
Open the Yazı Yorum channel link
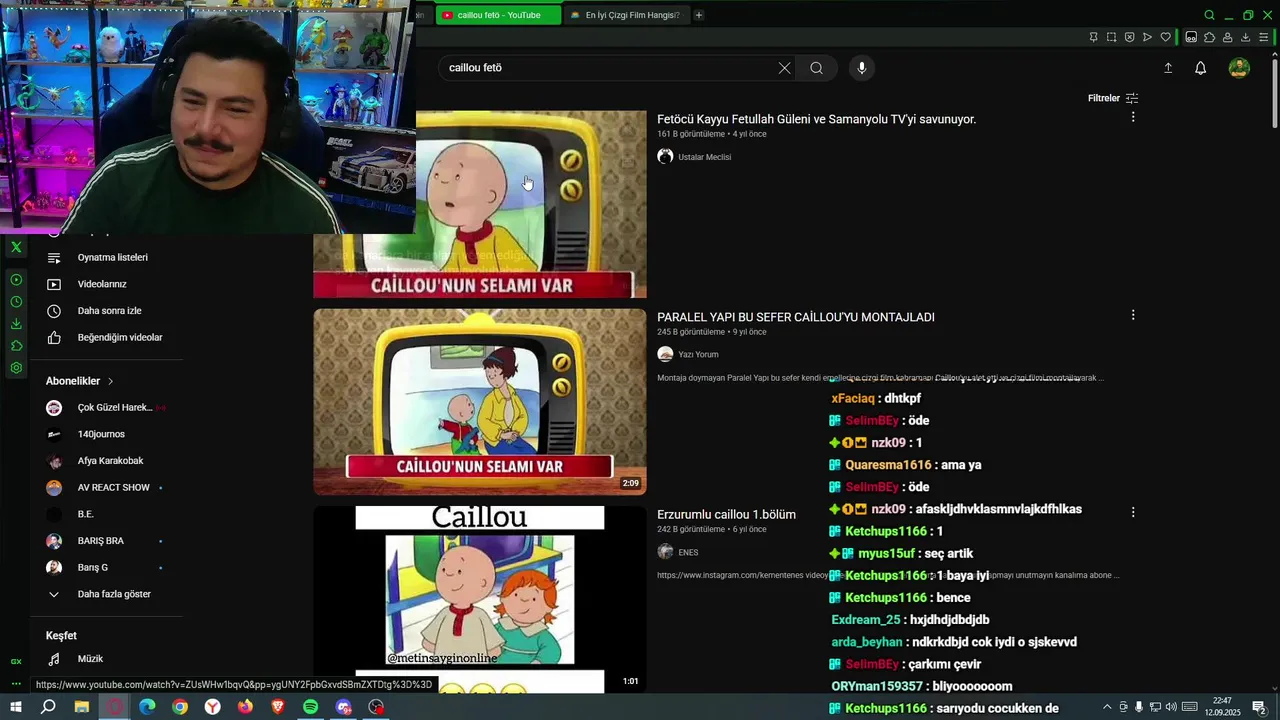(698, 354)
